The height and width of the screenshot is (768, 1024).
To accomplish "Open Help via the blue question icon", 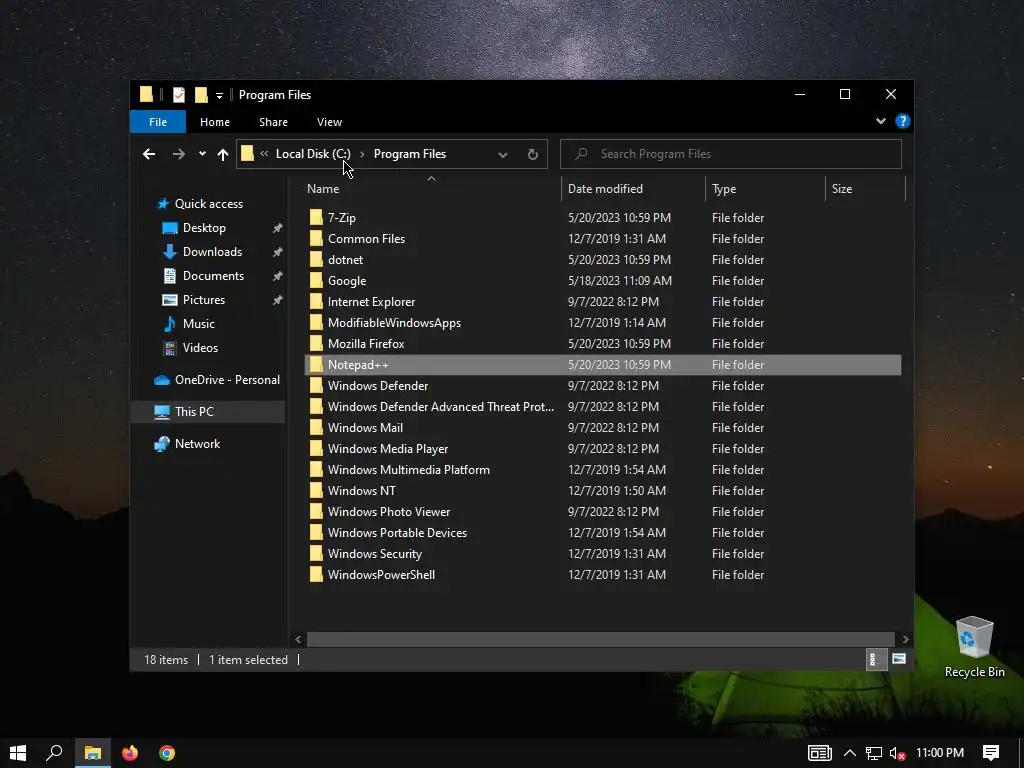I will point(903,121).
